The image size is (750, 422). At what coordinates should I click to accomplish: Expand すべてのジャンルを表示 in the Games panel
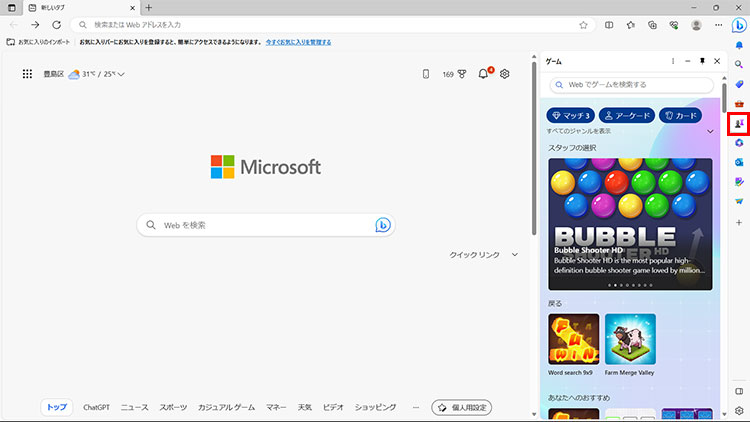[710, 131]
